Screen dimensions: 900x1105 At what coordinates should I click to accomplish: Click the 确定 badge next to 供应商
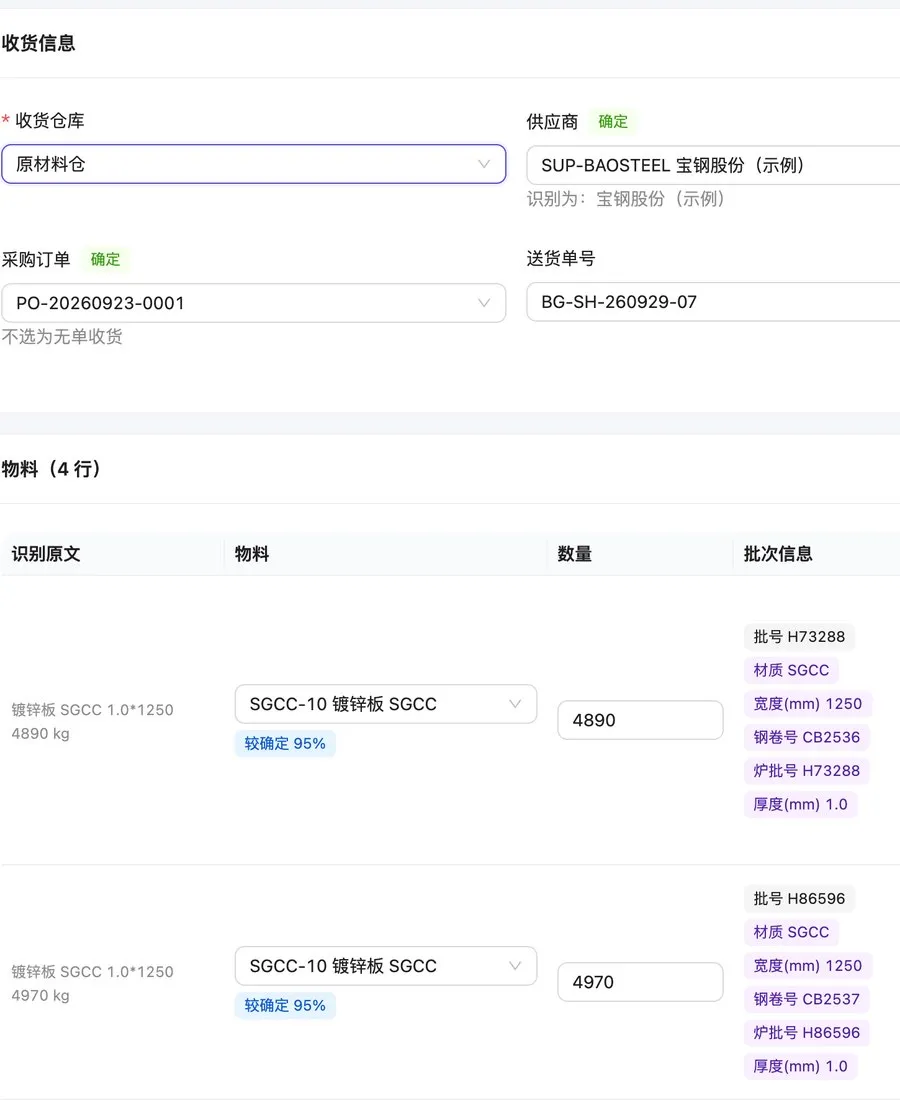(613, 121)
